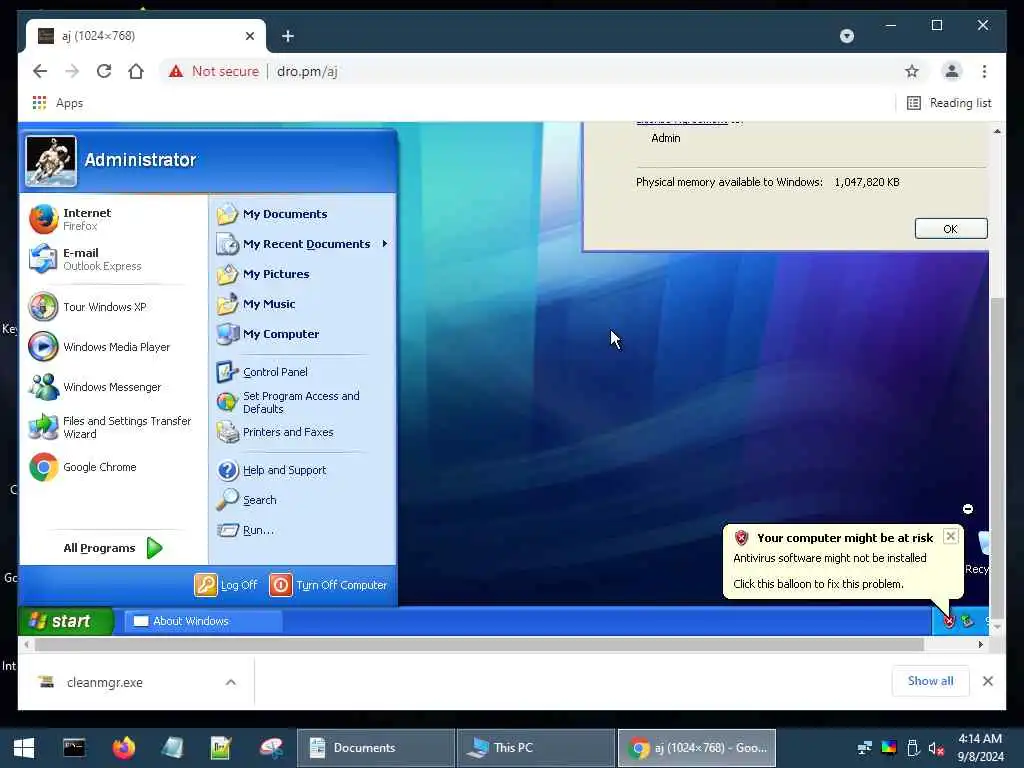Switch to This PC taskbar window
This screenshot has width=1024, height=768.
(x=536, y=748)
